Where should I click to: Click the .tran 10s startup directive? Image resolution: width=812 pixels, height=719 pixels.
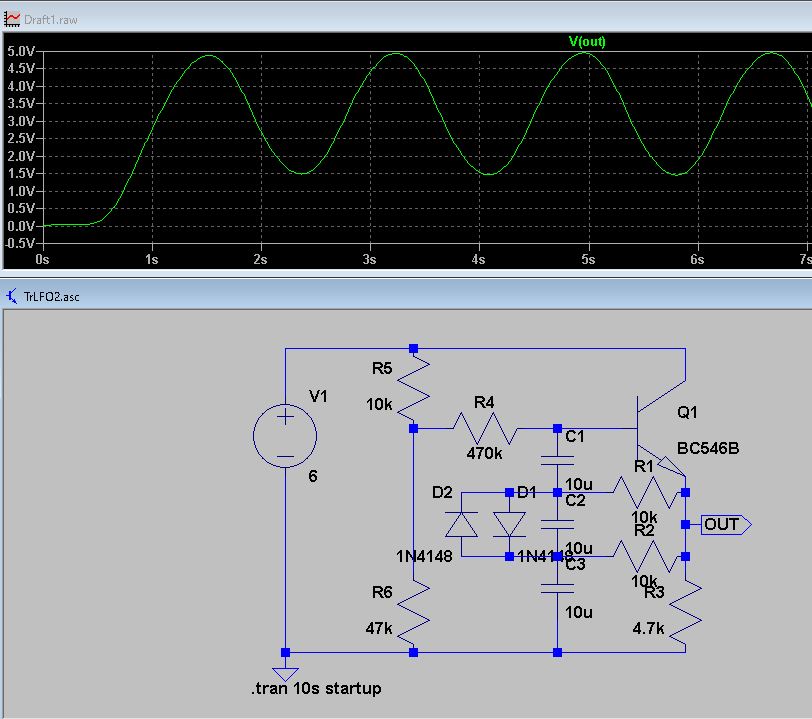click(x=316, y=688)
